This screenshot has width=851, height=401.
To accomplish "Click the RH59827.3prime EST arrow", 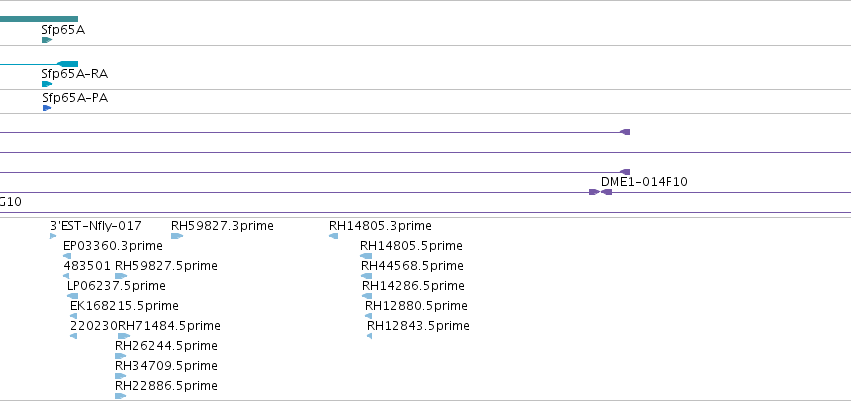I will click(176, 236).
